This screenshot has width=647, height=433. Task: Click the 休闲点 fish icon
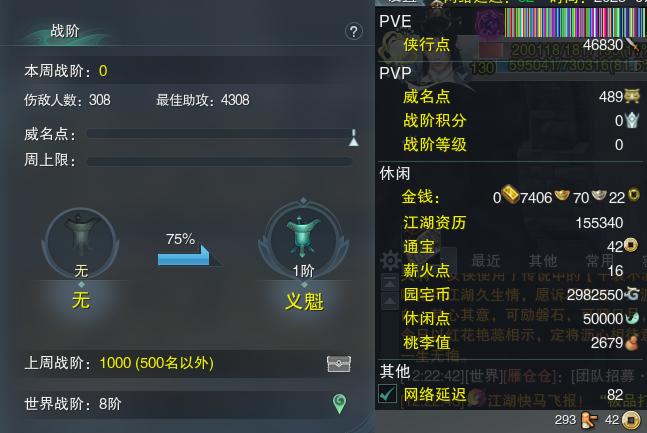tap(632, 318)
